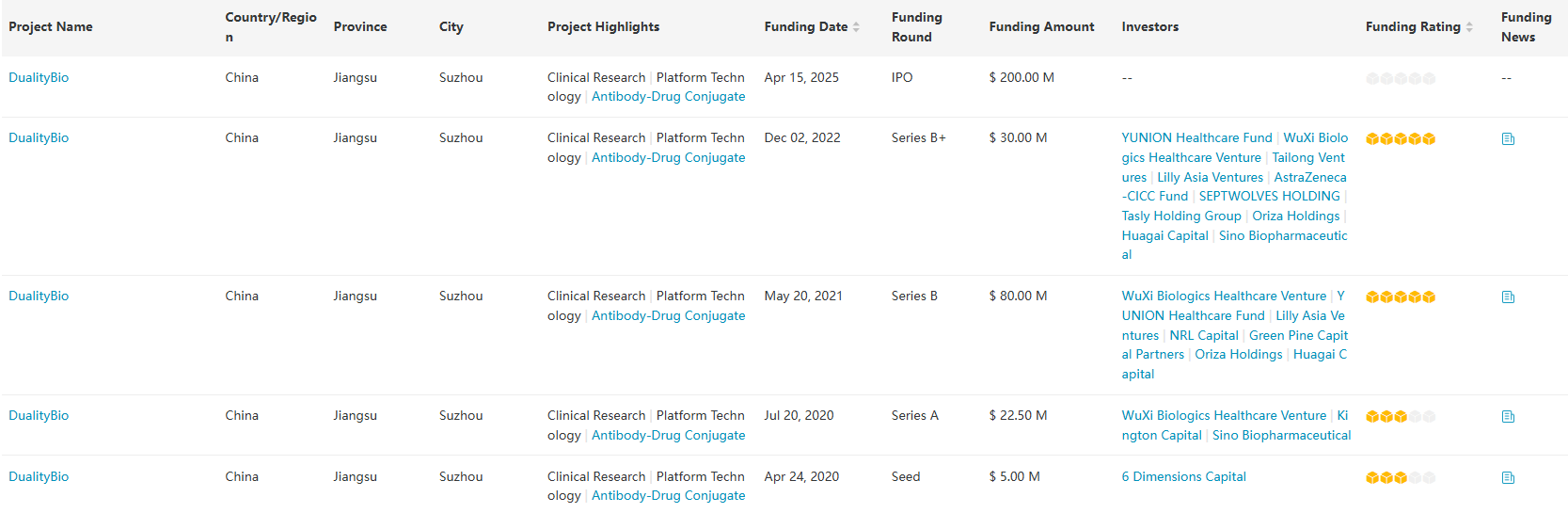
Task: Click the three-star rating in Series A row
Action: click(x=1400, y=417)
